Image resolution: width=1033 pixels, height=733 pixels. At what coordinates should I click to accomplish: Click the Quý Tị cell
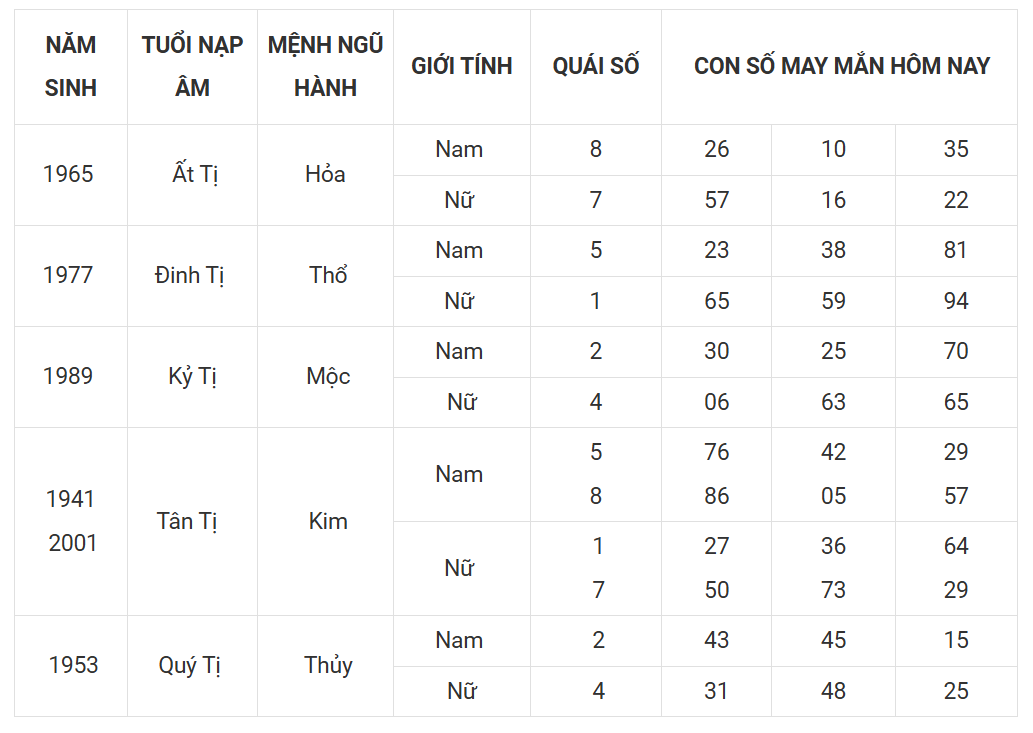click(192, 666)
